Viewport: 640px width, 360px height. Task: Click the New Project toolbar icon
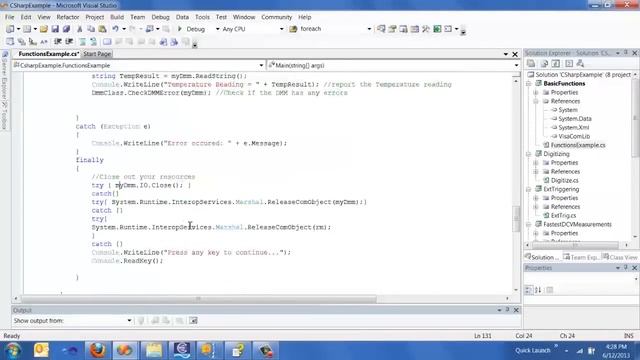[10, 29]
